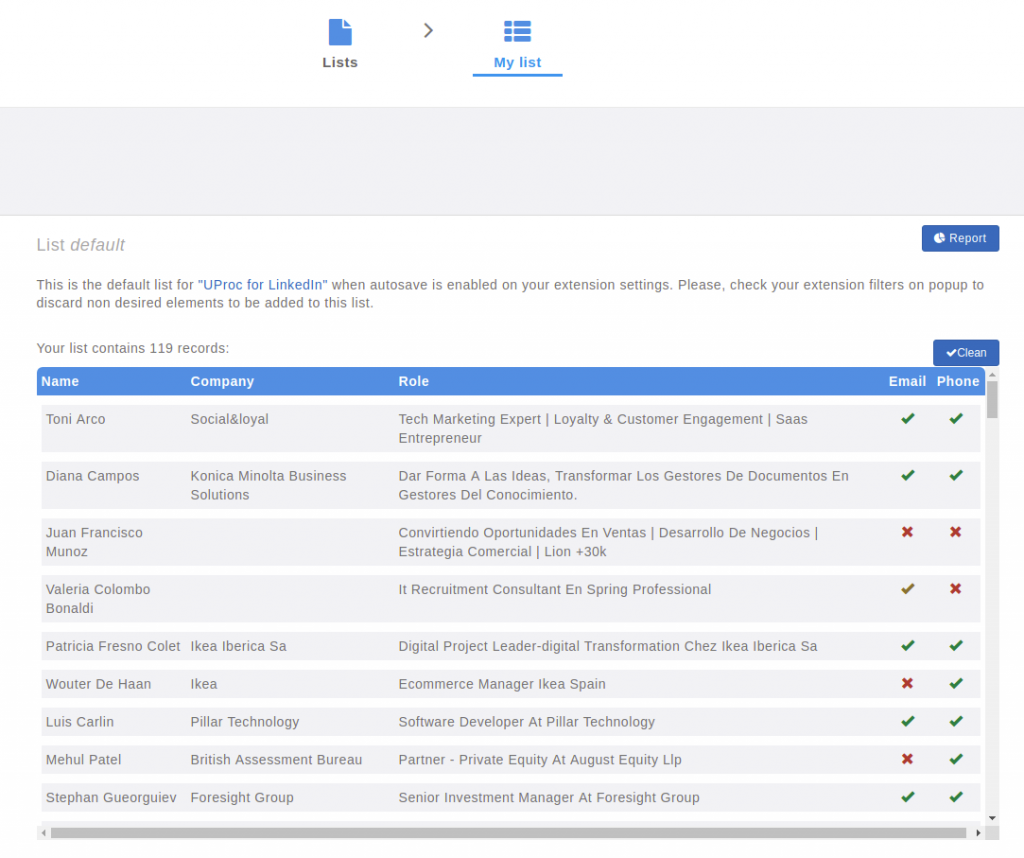
Task: Click the My list table icon
Action: (517, 32)
